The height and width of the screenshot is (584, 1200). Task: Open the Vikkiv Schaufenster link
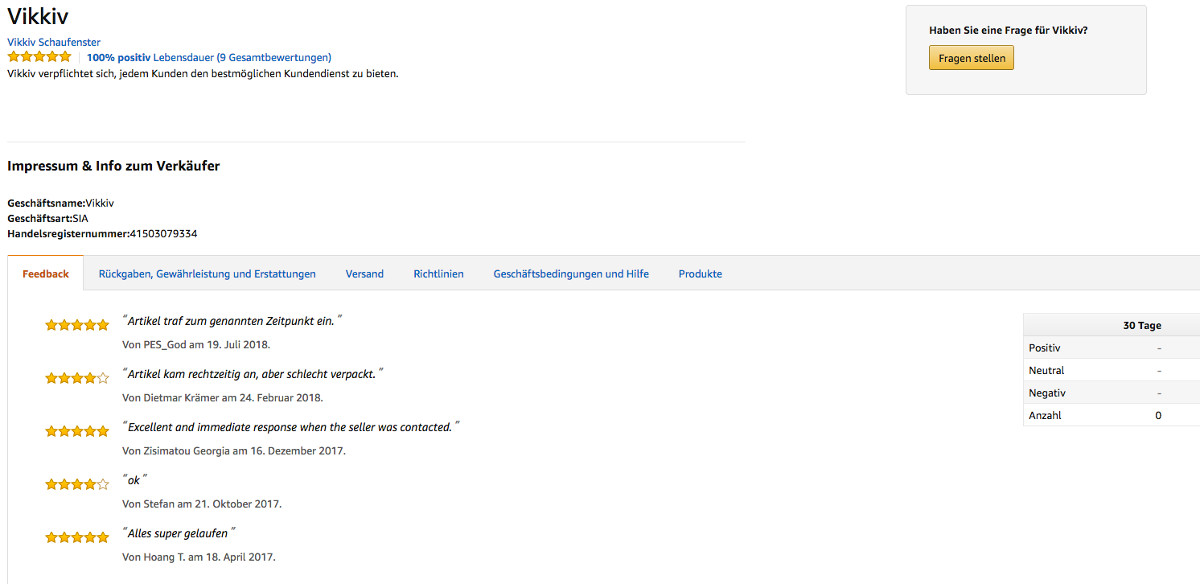pyautogui.click(x=54, y=42)
